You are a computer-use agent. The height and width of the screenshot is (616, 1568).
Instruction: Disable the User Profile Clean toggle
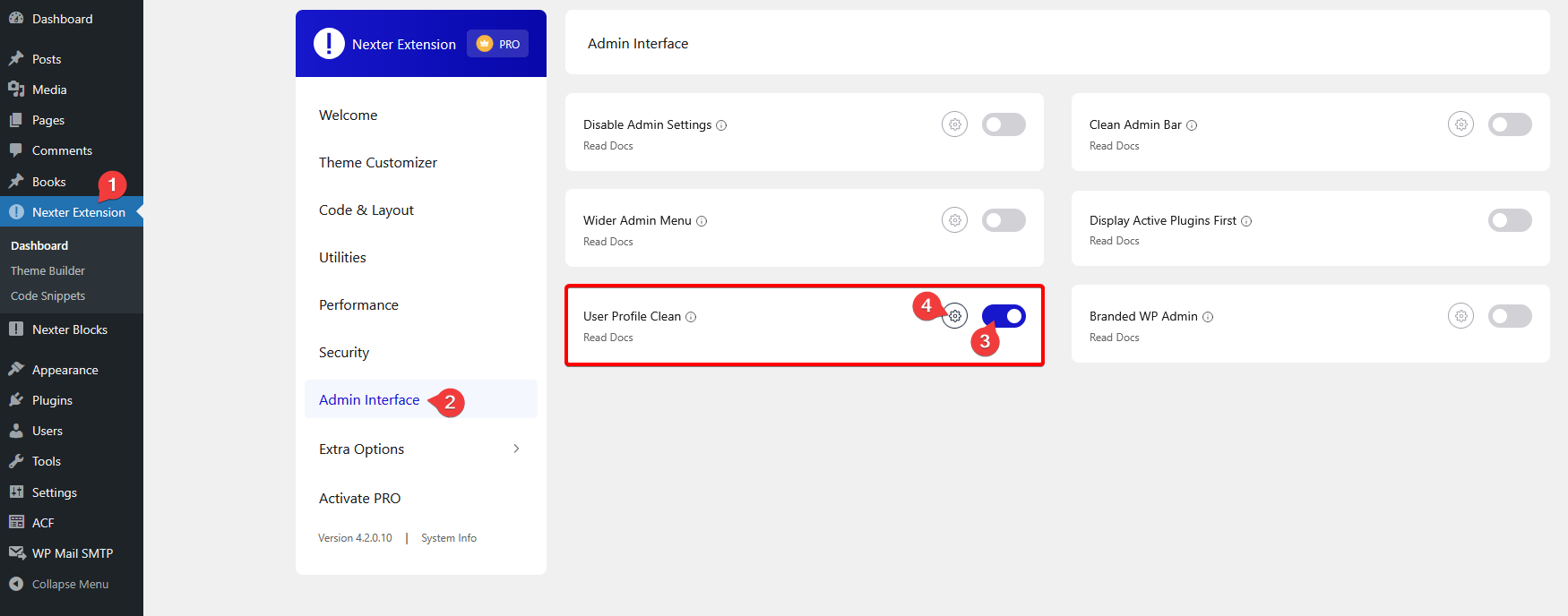[1004, 315]
